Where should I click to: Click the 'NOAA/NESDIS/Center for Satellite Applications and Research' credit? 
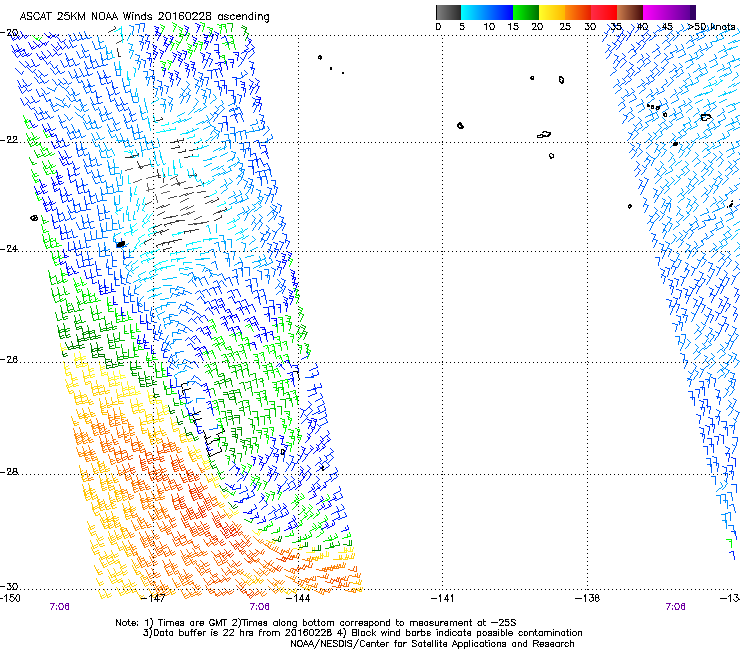click(x=432, y=644)
